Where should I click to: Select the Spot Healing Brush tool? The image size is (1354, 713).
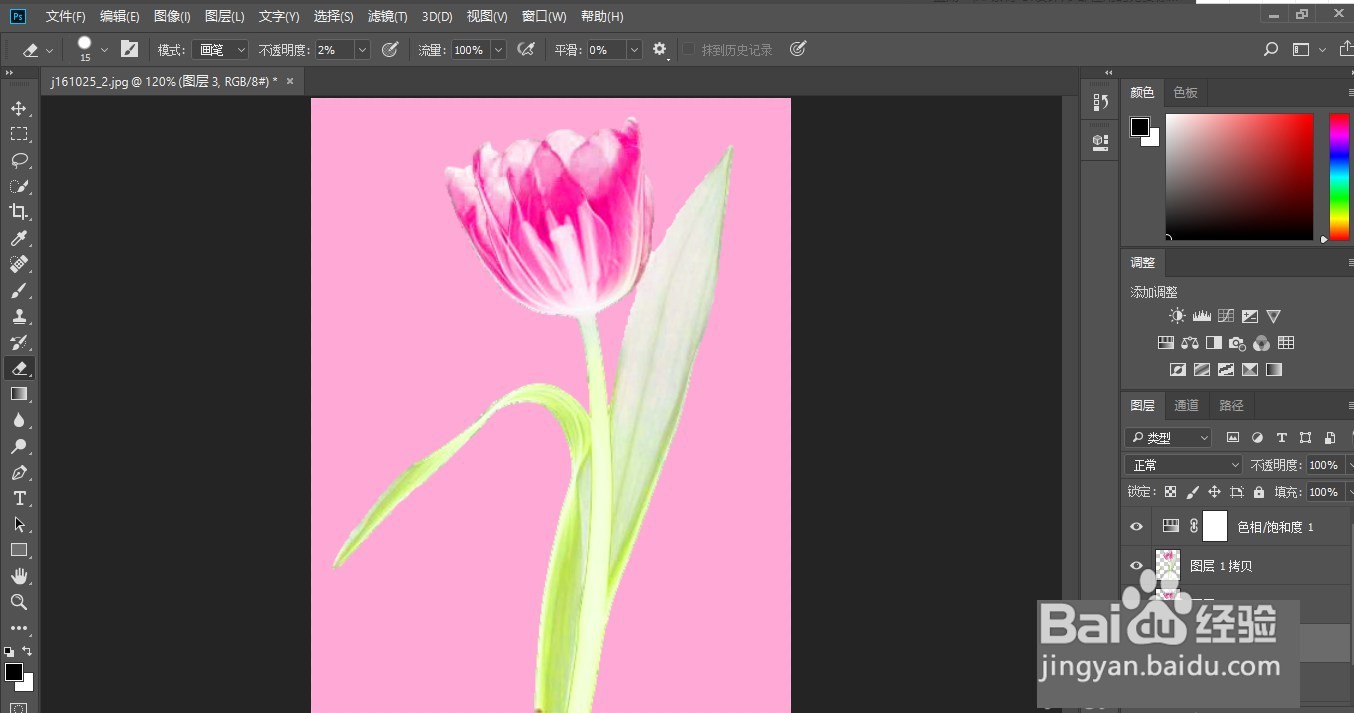point(19,264)
